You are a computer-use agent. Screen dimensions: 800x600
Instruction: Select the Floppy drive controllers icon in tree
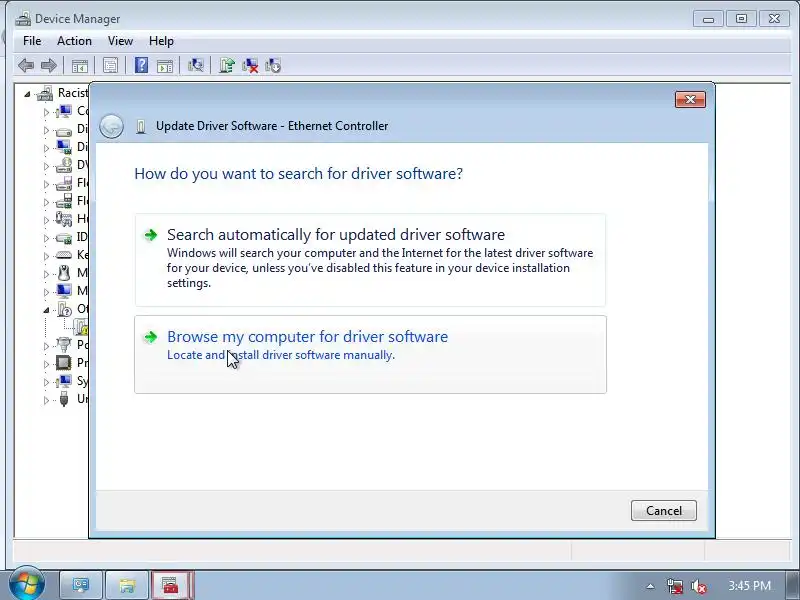click(x=64, y=201)
